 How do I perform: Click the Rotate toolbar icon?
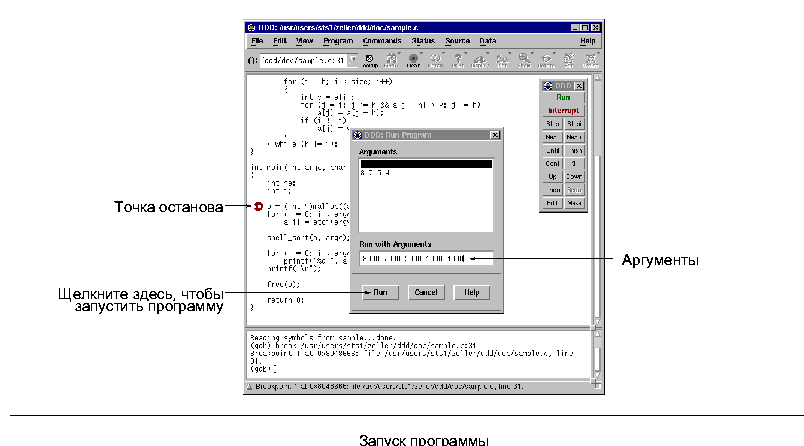coord(547,60)
